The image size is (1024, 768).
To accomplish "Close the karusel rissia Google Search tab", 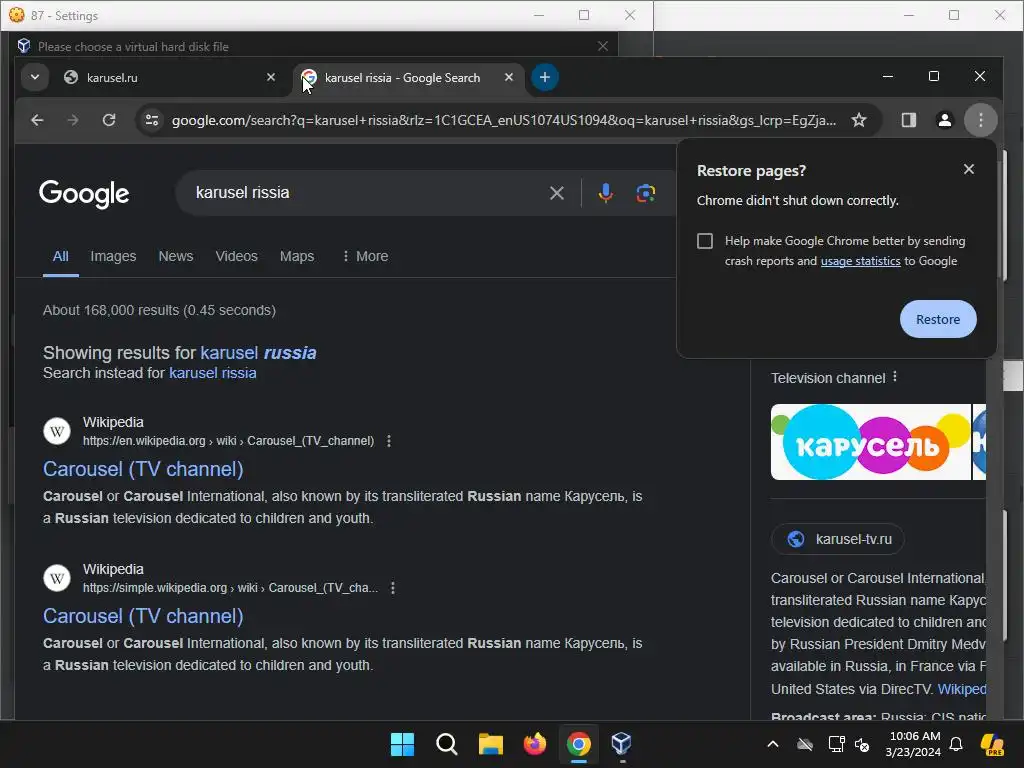I will pyautogui.click(x=509, y=77).
